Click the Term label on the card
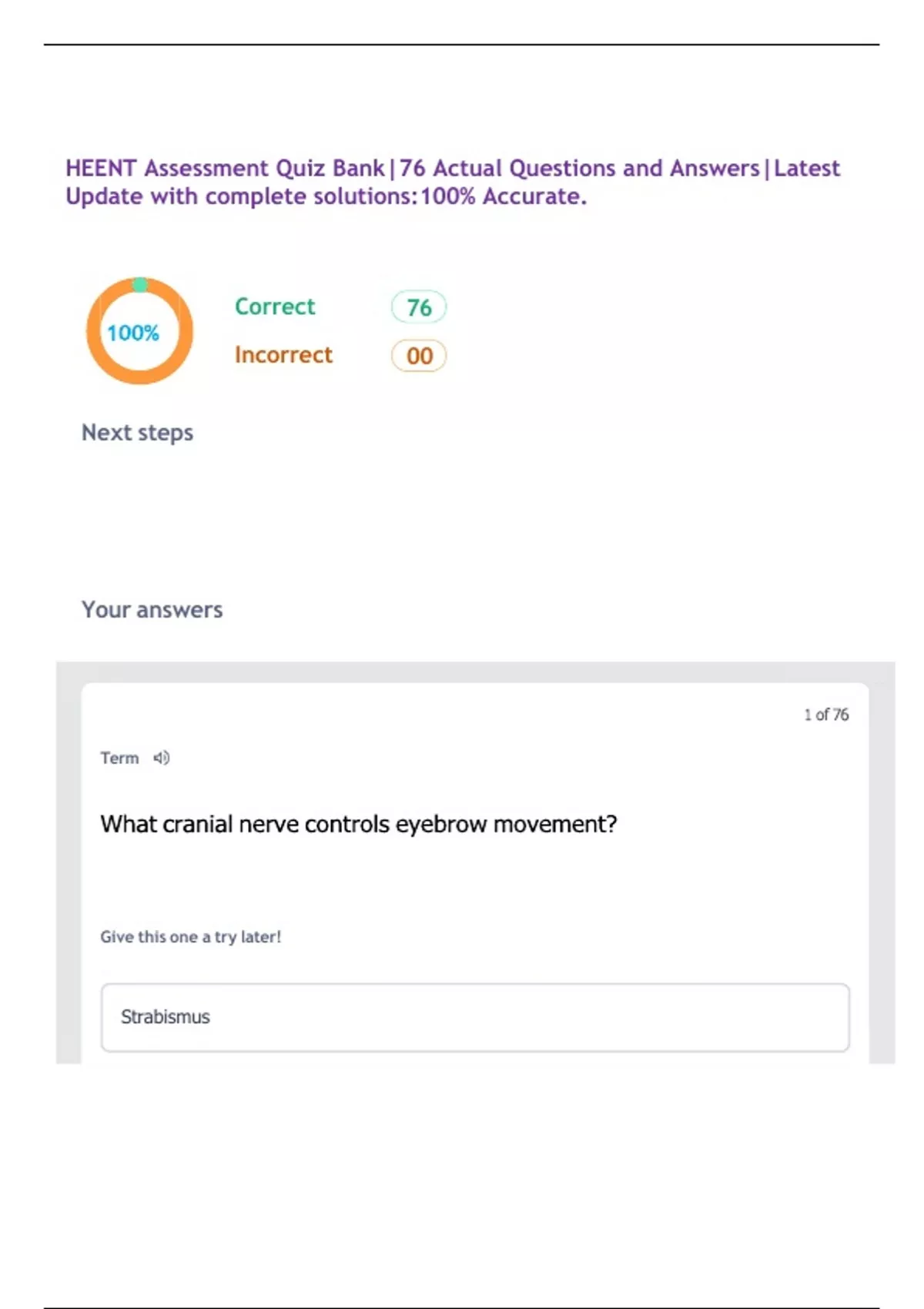 click(119, 758)
